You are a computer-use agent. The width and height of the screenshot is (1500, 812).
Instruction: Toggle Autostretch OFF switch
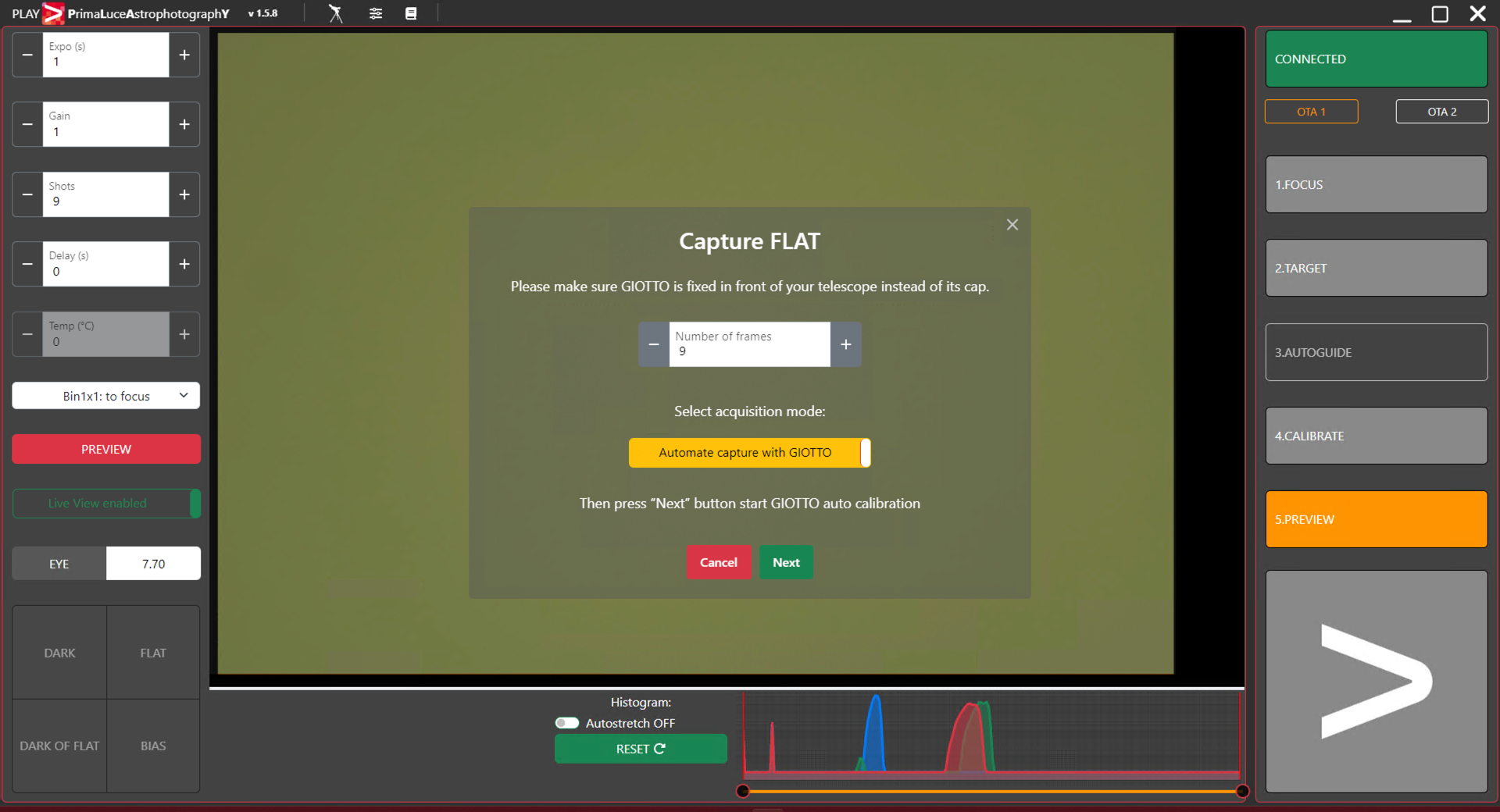point(567,723)
